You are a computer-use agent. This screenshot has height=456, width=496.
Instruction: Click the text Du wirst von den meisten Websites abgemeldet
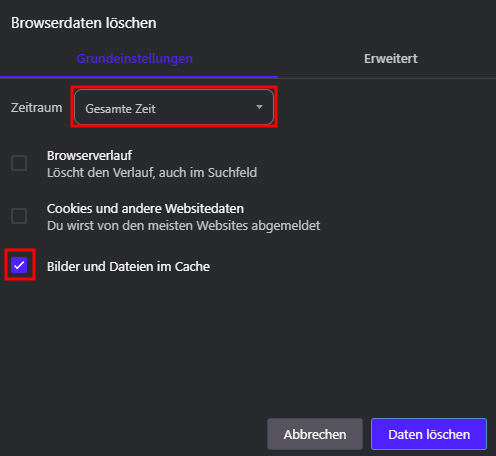184,226
